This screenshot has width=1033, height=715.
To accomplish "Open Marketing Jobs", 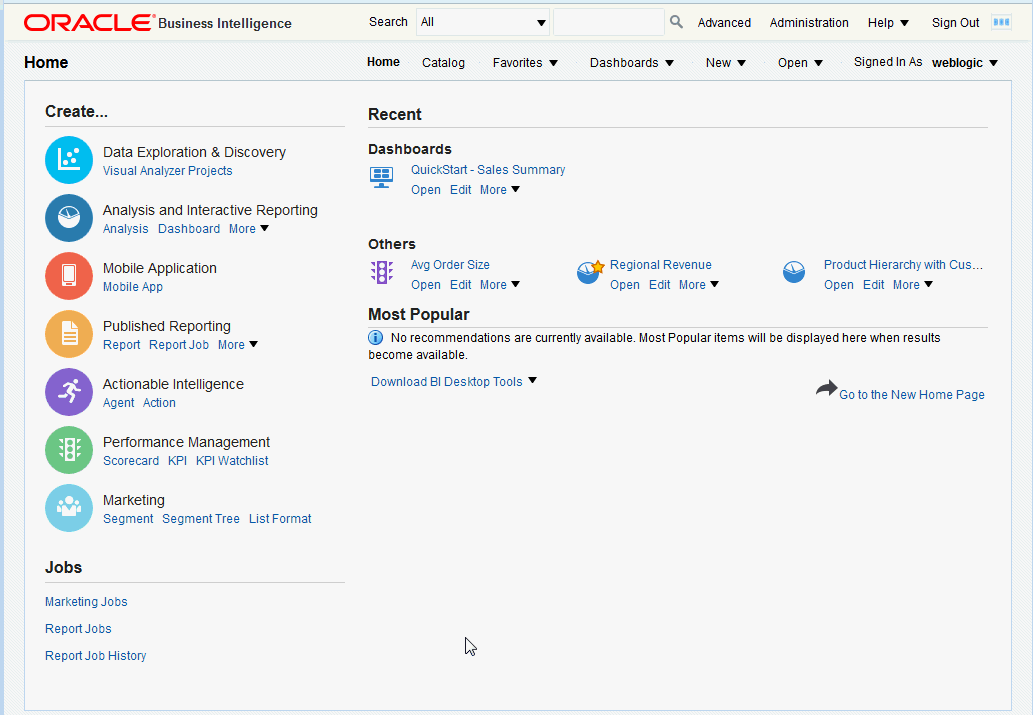I will pos(86,602).
